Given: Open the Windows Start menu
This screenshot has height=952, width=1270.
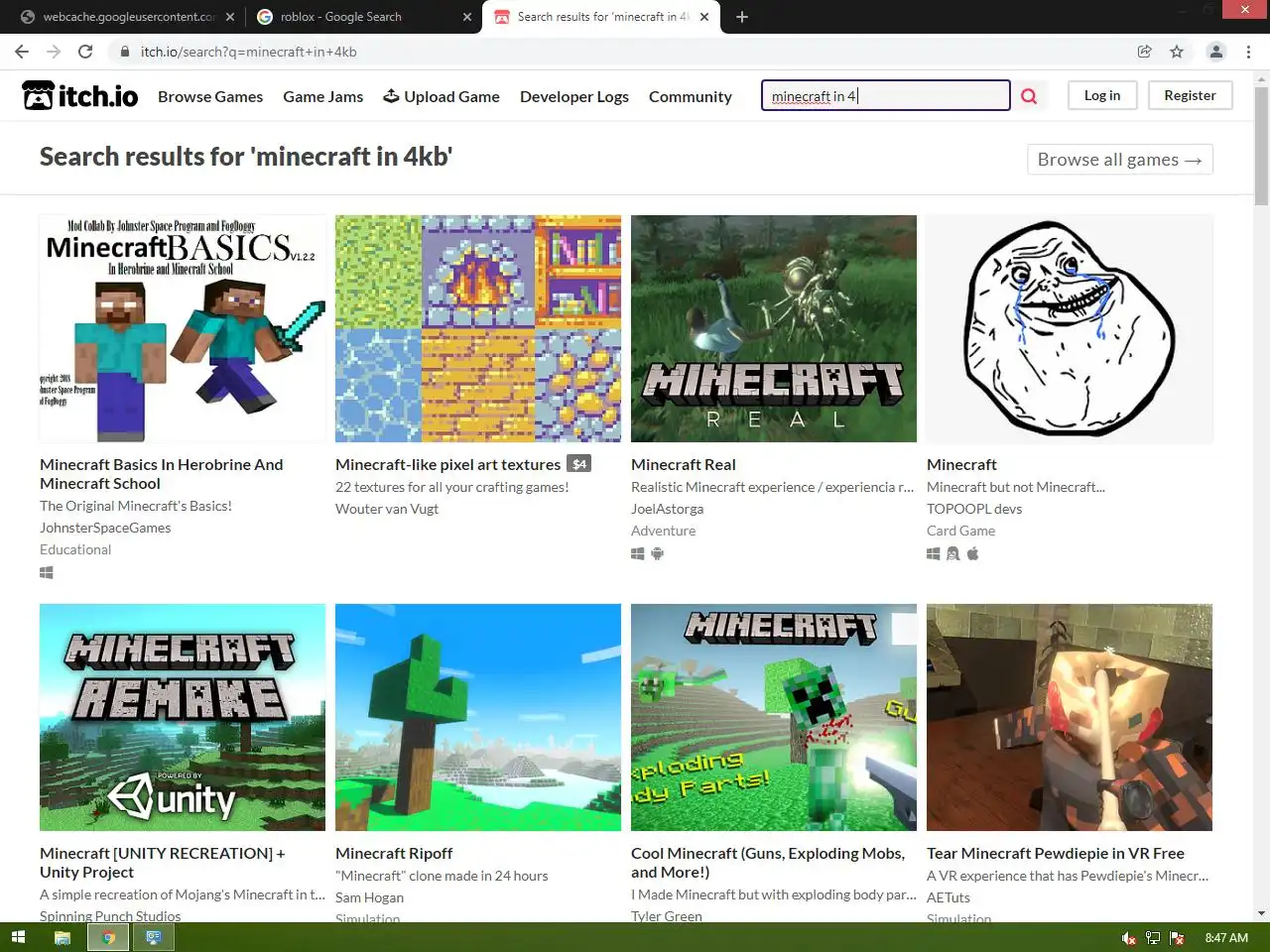Looking at the screenshot, I should point(18,937).
